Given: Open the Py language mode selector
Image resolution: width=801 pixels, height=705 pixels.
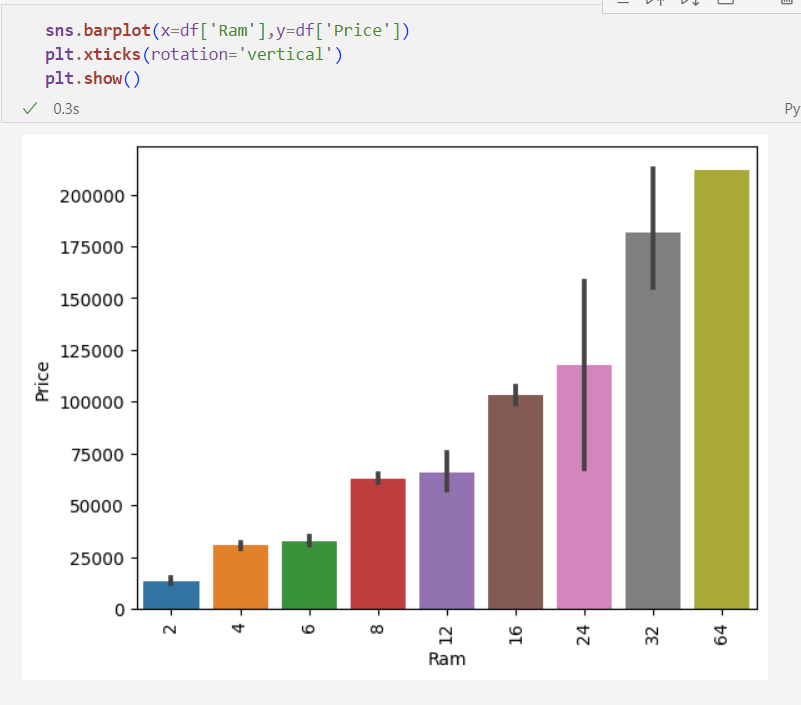Looking at the screenshot, I should pos(791,107).
